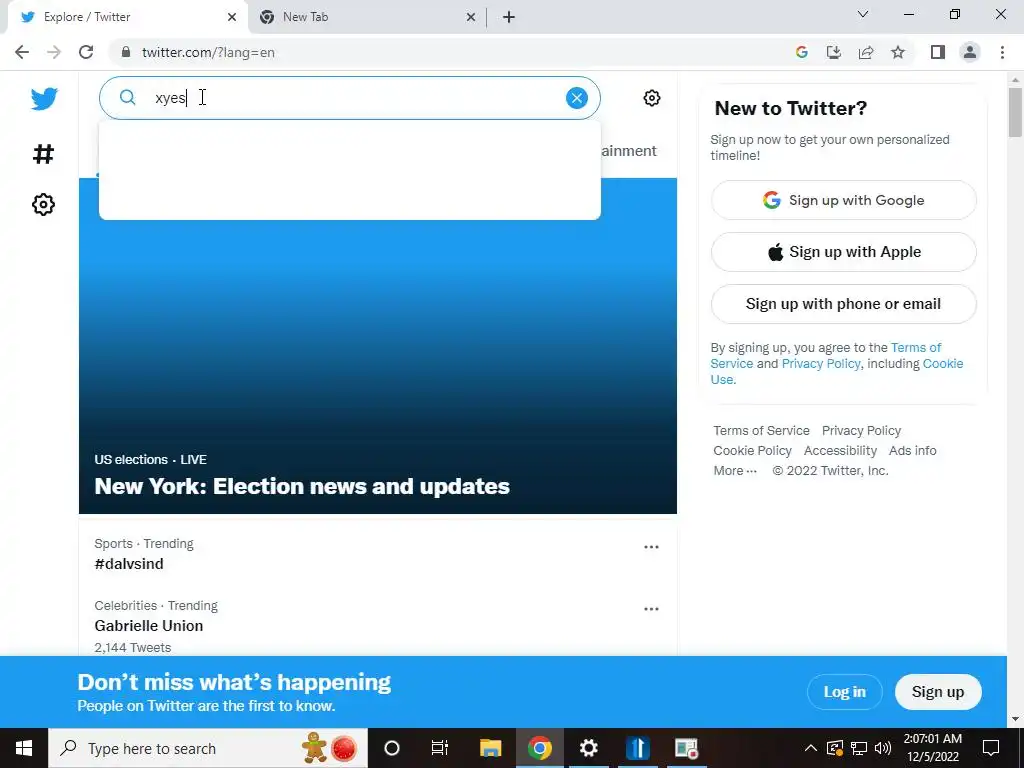The height and width of the screenshot is (768, 1024).
Task: Click into the Twitter search input field
Action: coord(349,98)
